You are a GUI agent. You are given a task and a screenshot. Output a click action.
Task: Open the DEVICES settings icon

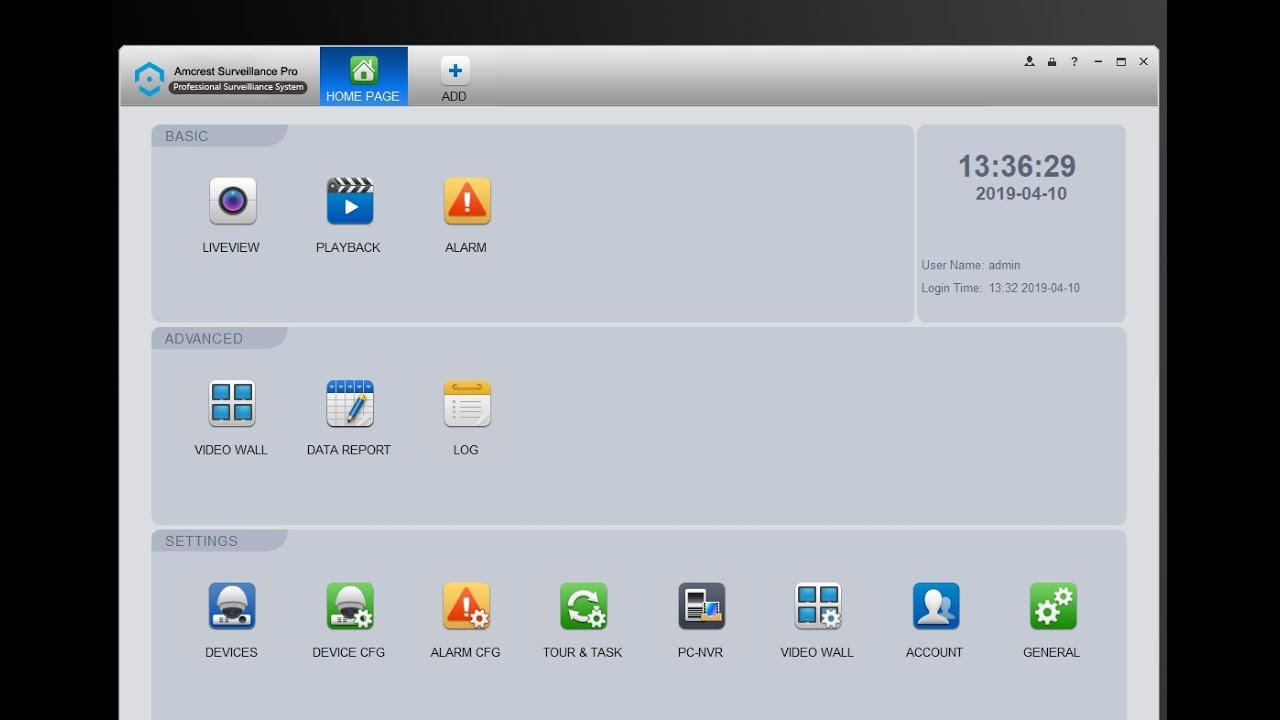(232, 606)
